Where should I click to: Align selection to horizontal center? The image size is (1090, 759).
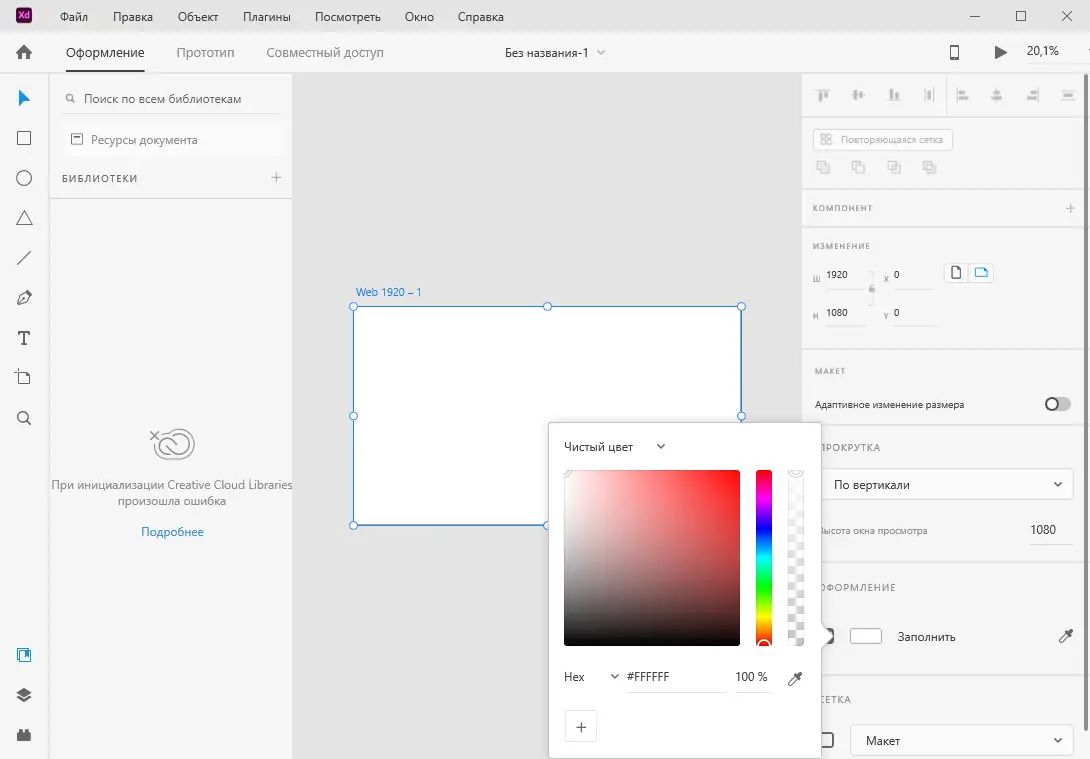click(x=996, y=95)
